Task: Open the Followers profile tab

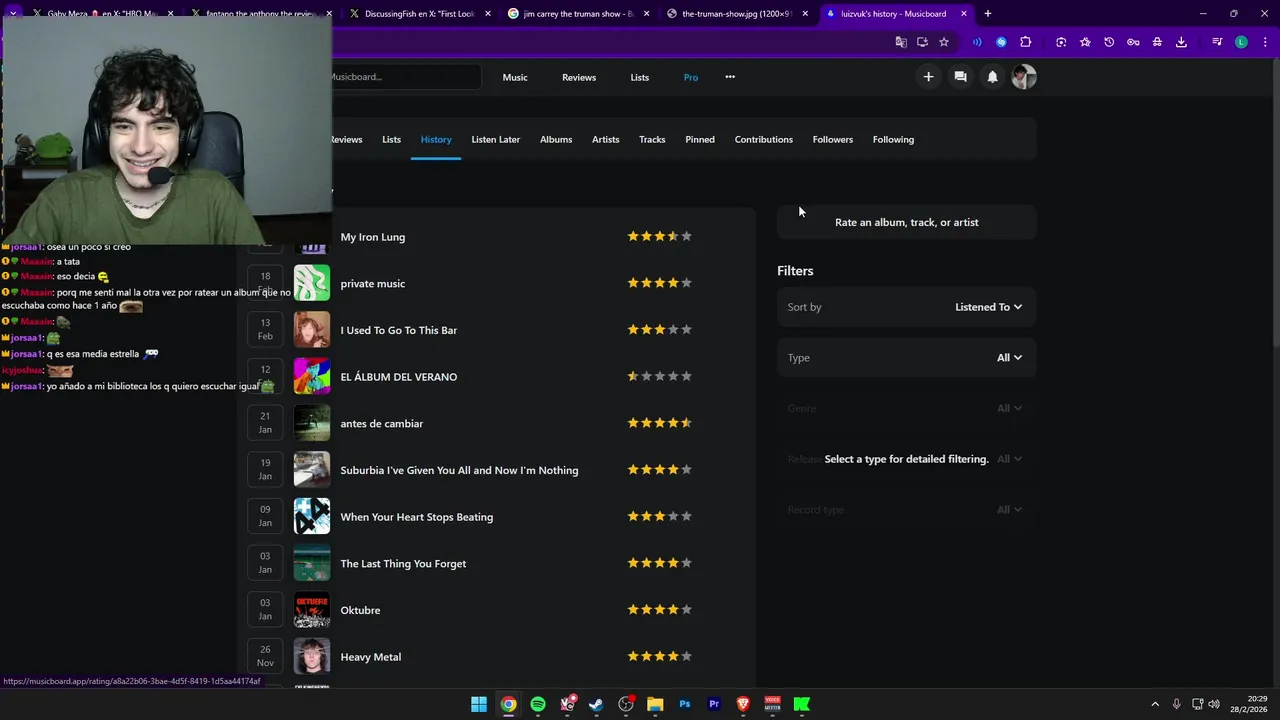Action: 832,139
